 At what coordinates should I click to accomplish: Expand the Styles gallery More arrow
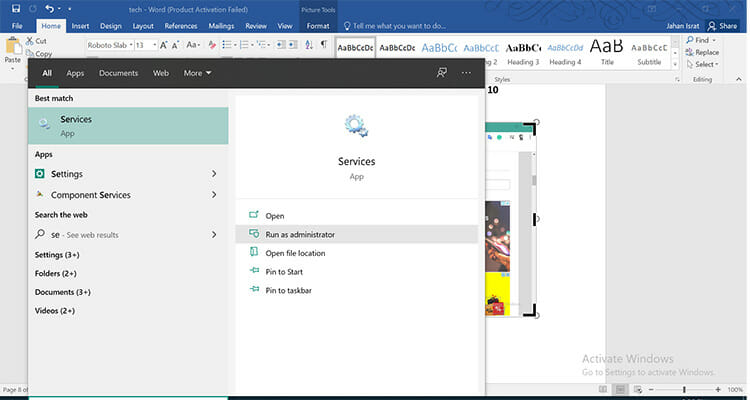click(675, 64)
